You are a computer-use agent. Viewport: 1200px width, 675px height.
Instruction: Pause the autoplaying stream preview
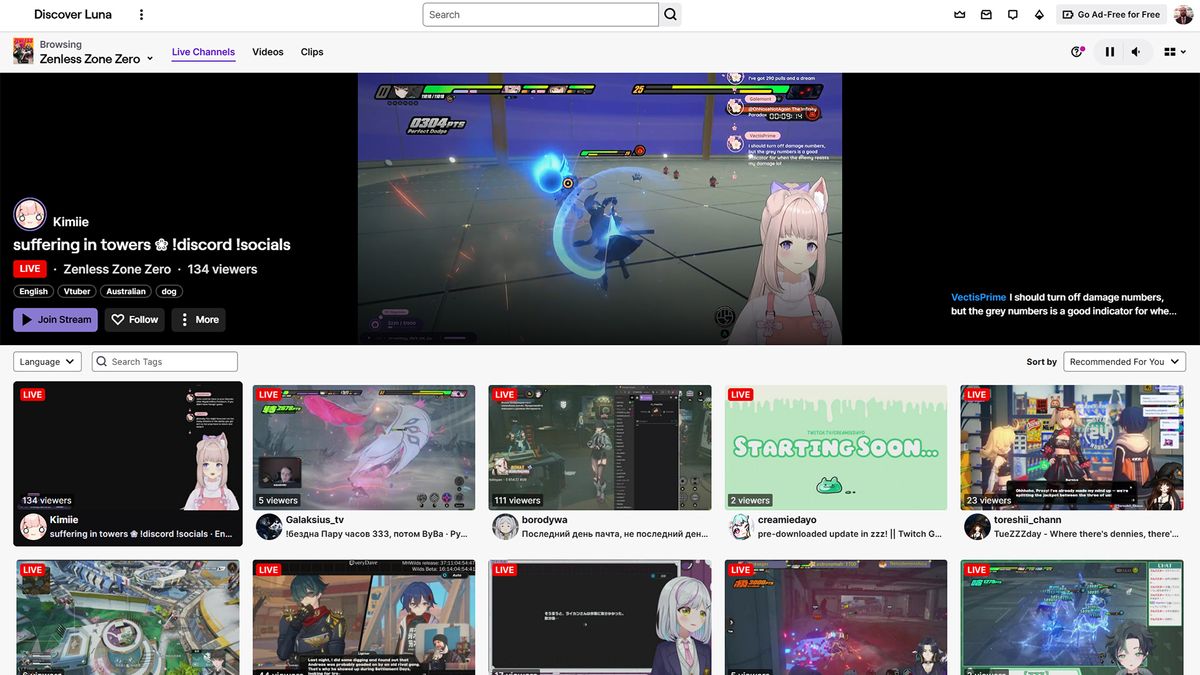coord(1110,51)
